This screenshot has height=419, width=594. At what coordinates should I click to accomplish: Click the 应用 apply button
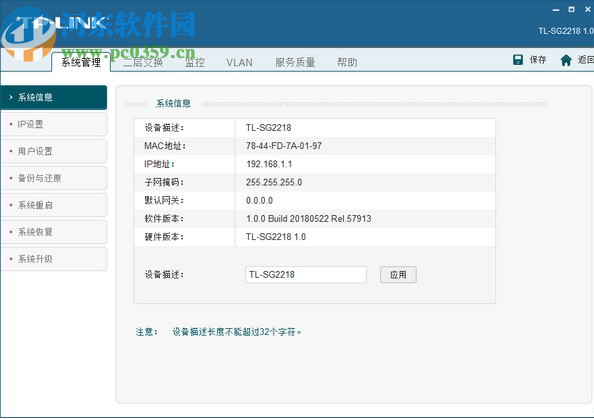tap(398, 275)
